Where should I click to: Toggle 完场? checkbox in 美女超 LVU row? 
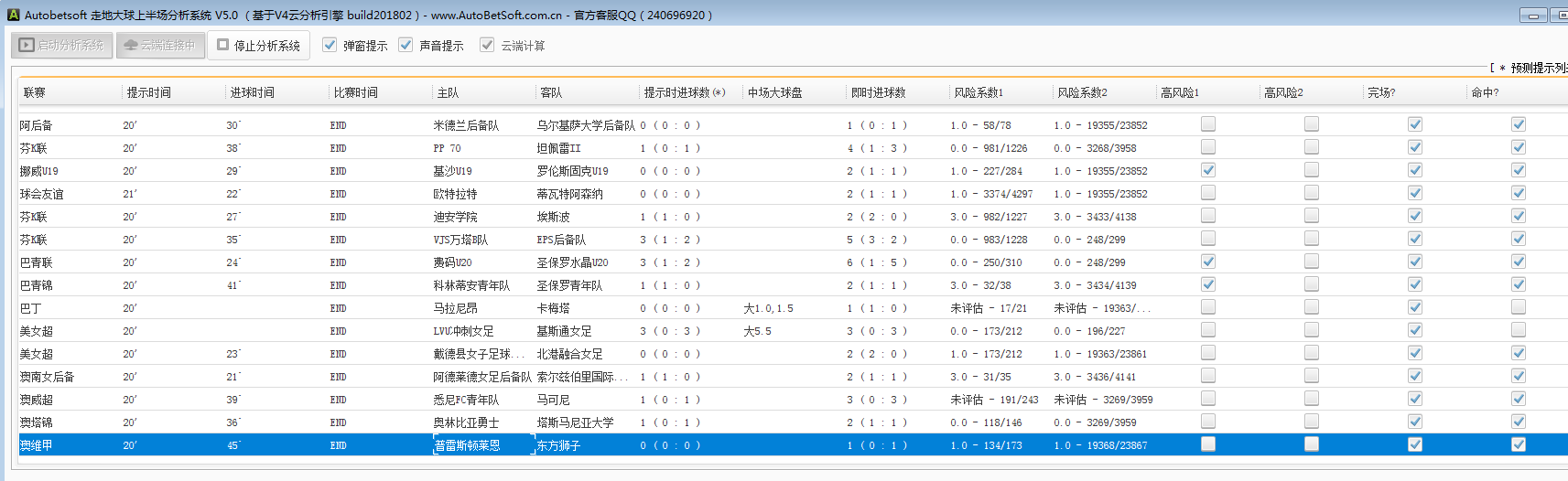1415,330
